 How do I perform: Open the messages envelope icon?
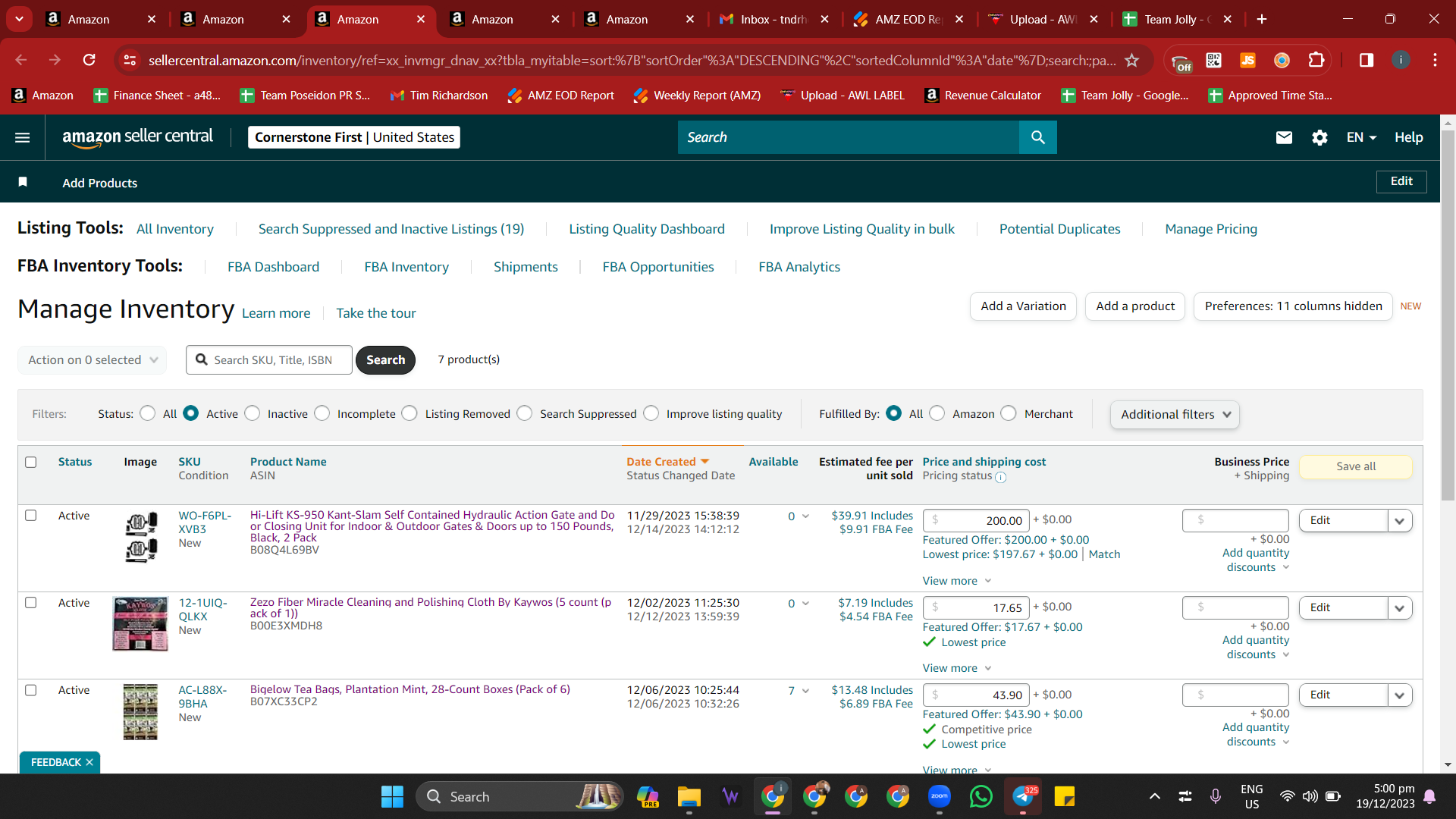[x=1284, y=137]
